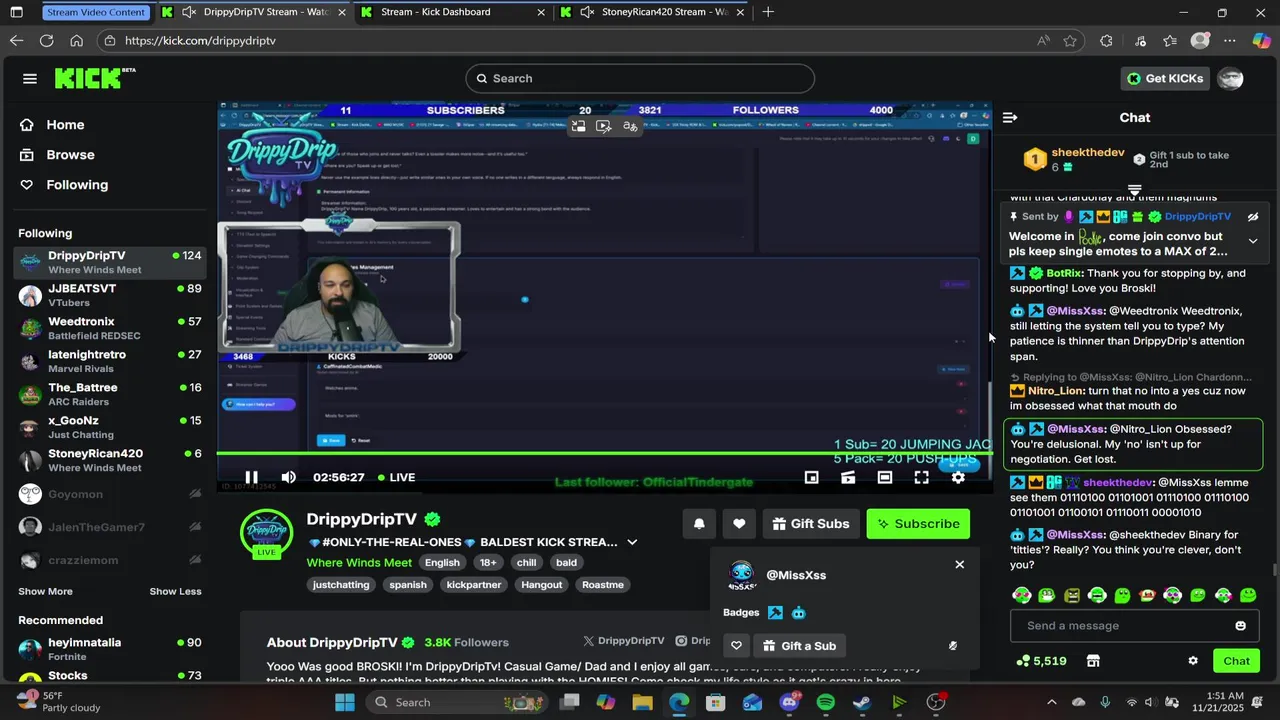1280x720 pixels.
Task: Hide the pinned message eye icon
Action: [x=1253, y=217]
